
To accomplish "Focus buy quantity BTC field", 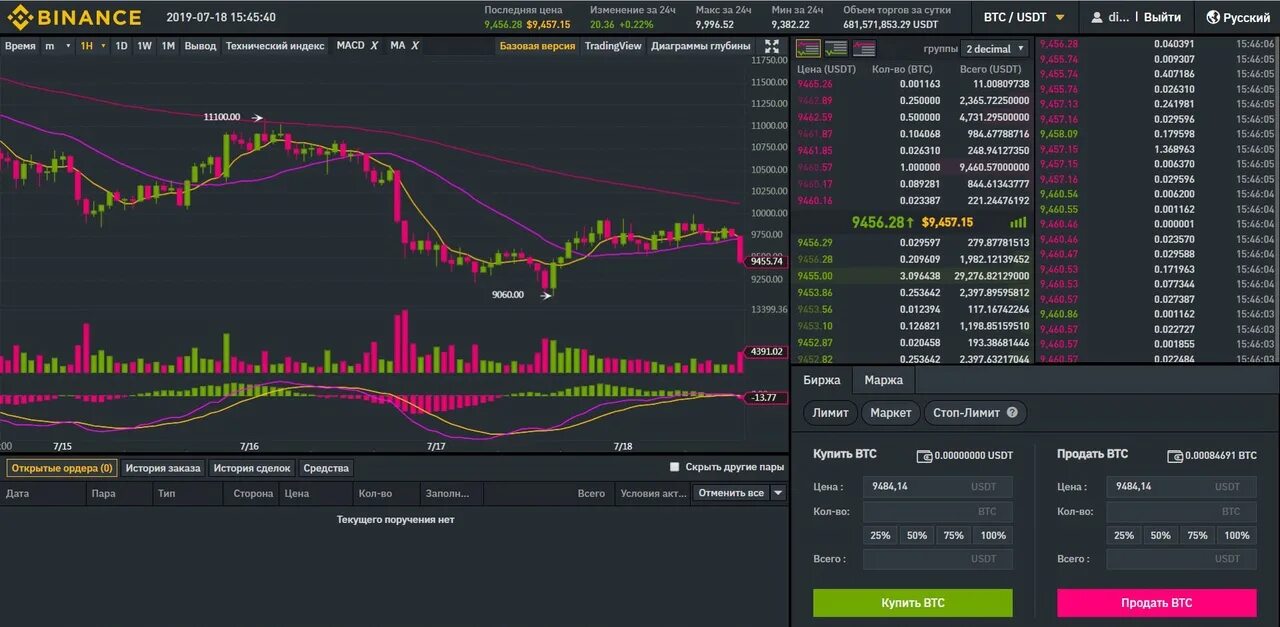I will [938, 511].
